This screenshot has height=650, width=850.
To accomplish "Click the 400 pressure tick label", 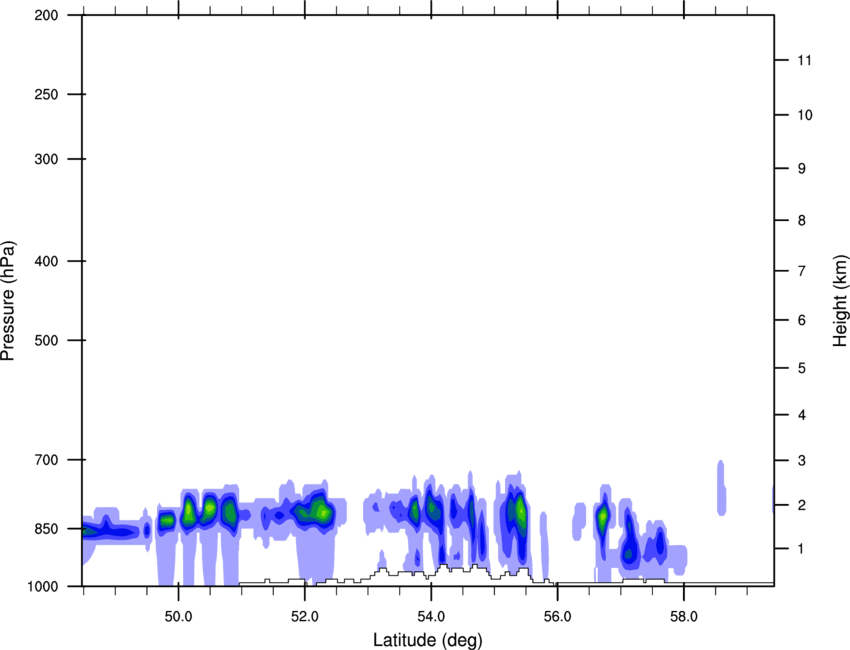I will (x=46, y=261).
